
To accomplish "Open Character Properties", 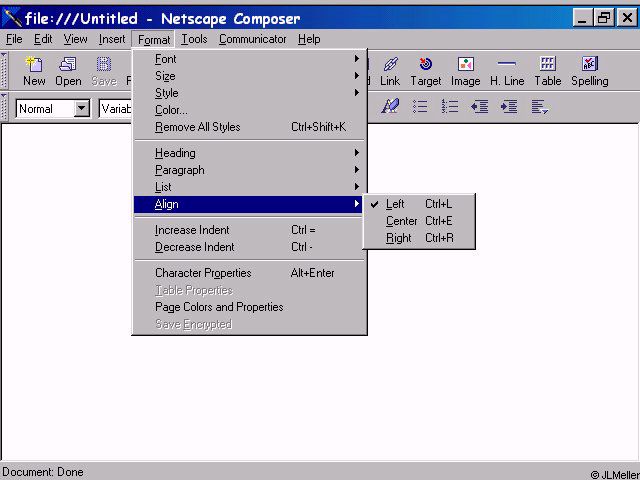I will tap(249, 273).
